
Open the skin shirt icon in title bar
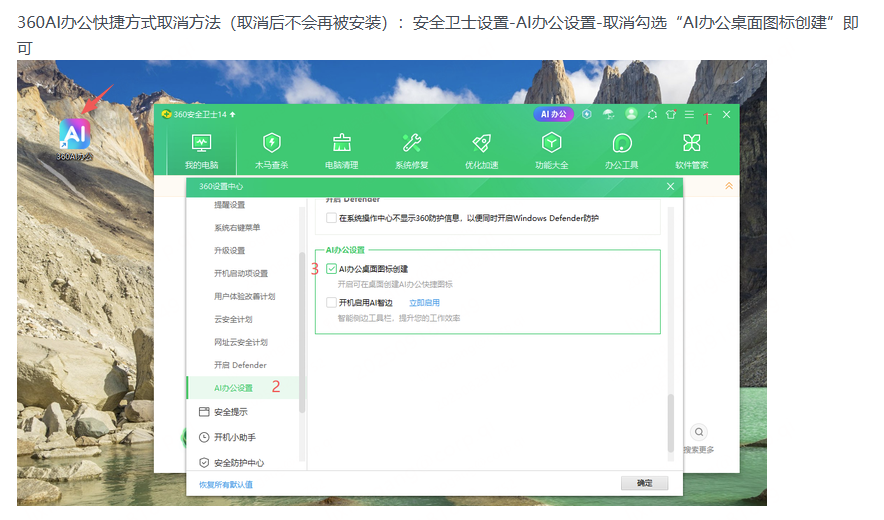671,115
